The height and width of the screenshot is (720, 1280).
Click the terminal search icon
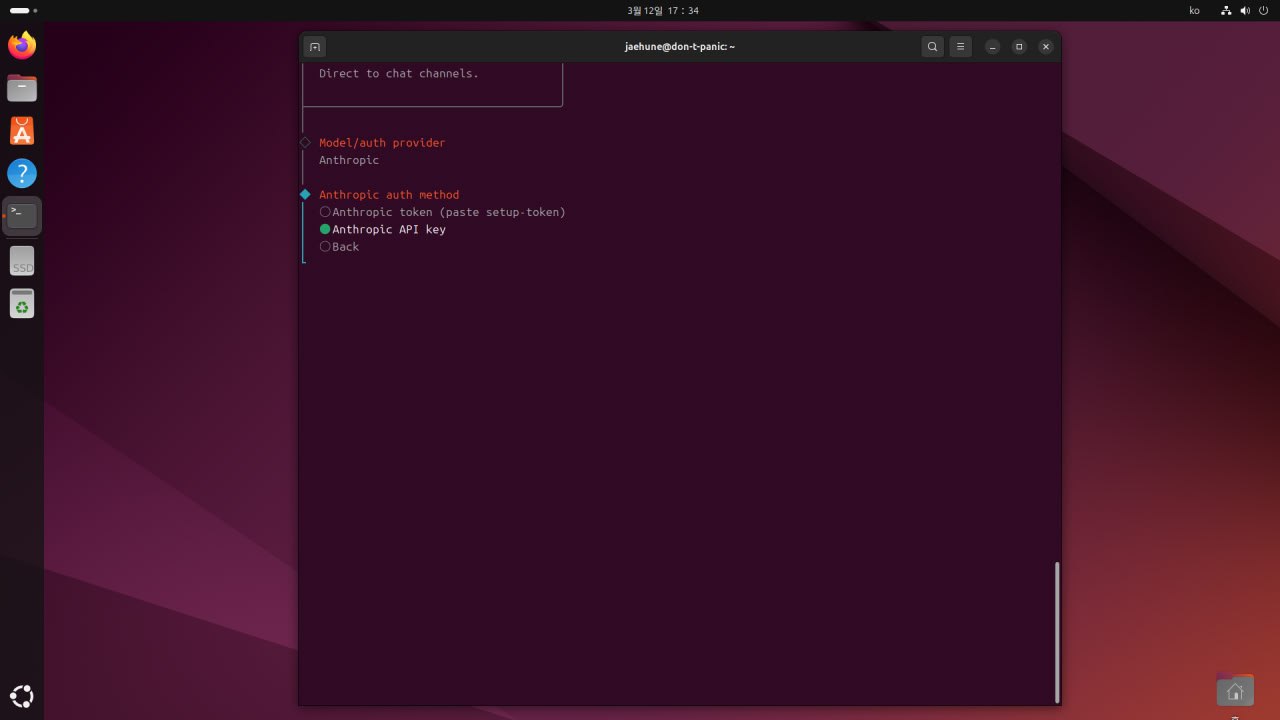(932, 47)
